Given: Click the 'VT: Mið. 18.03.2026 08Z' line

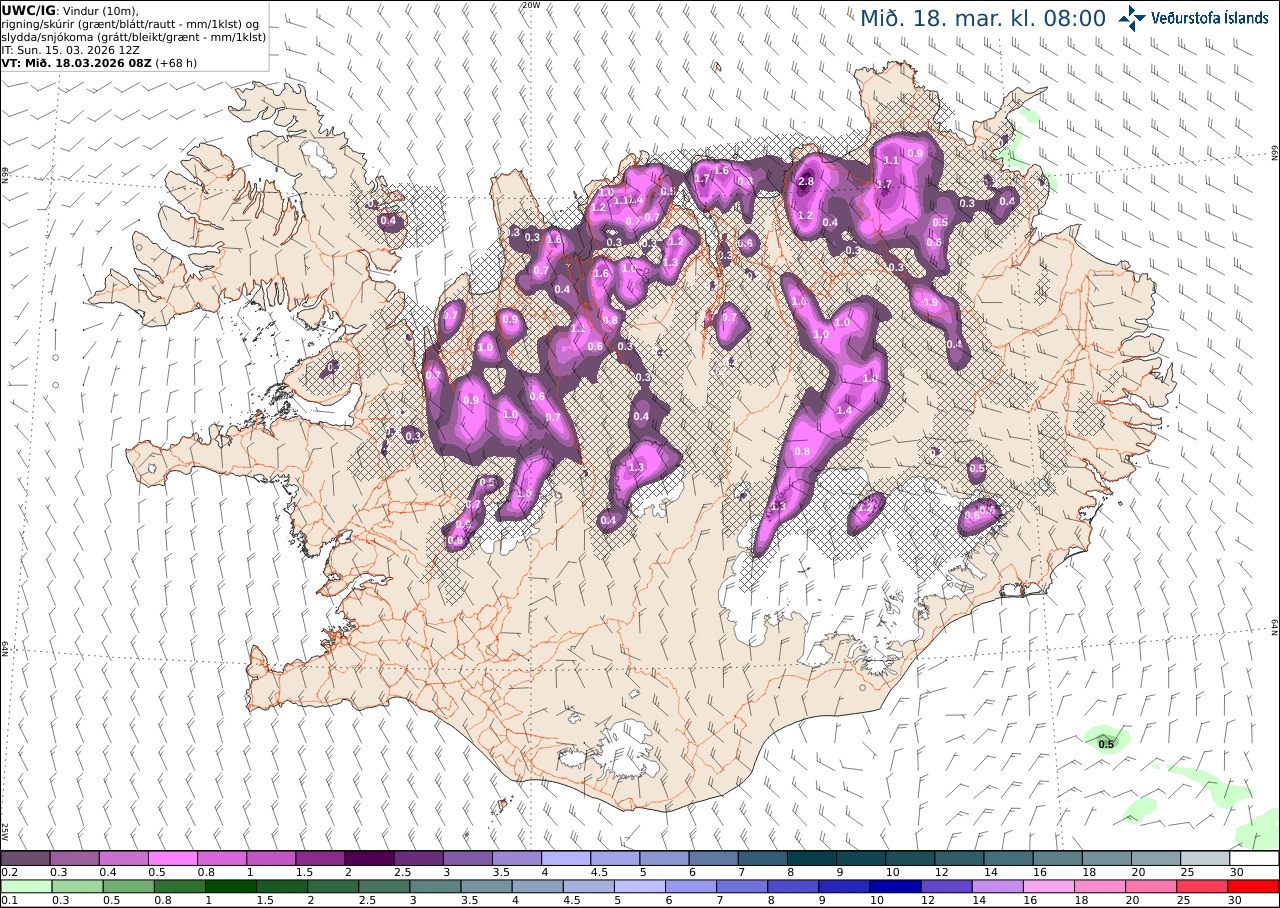Looking at the screenshot, I should (x=77, y=62).
